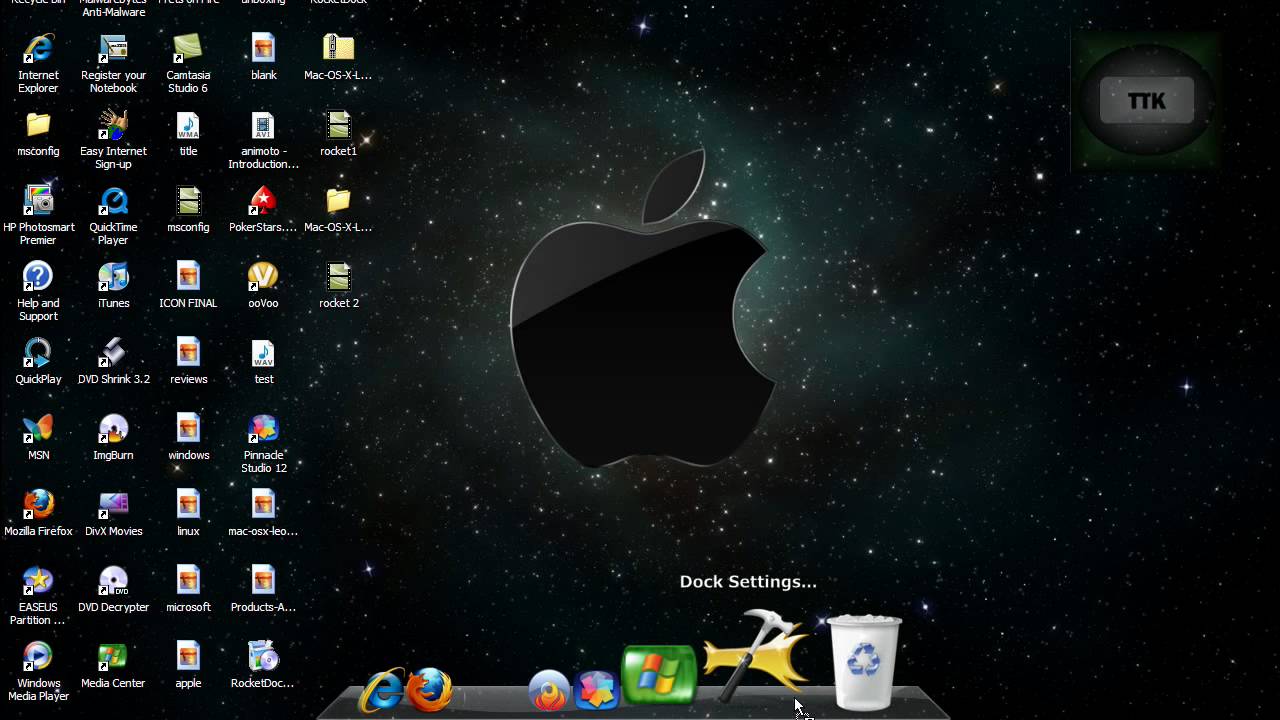
Task: Click the Firefox icon in the RocketDock
Action: (x=430, y=690)
